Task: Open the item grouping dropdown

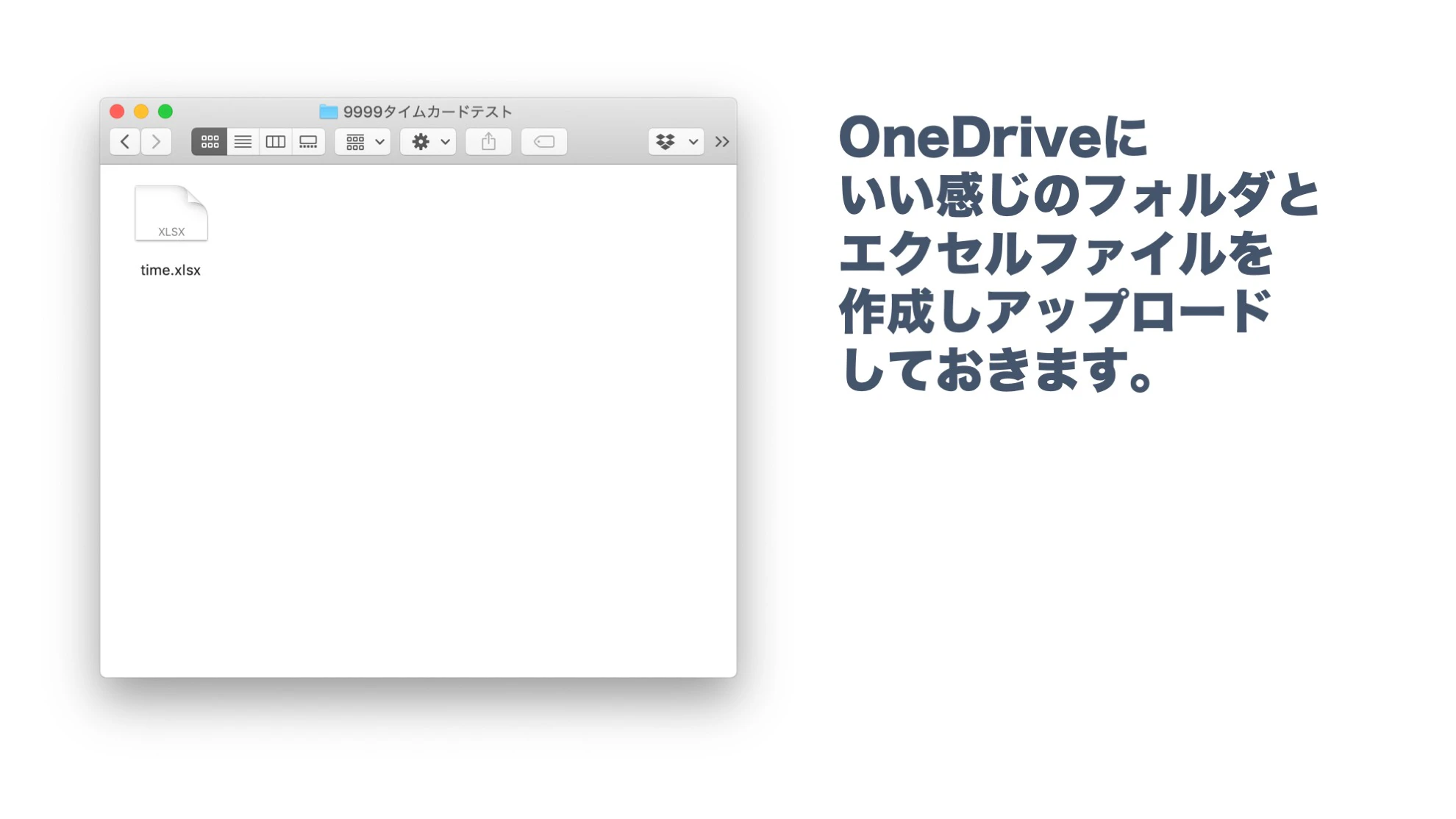Action: (x=363, y=142)
